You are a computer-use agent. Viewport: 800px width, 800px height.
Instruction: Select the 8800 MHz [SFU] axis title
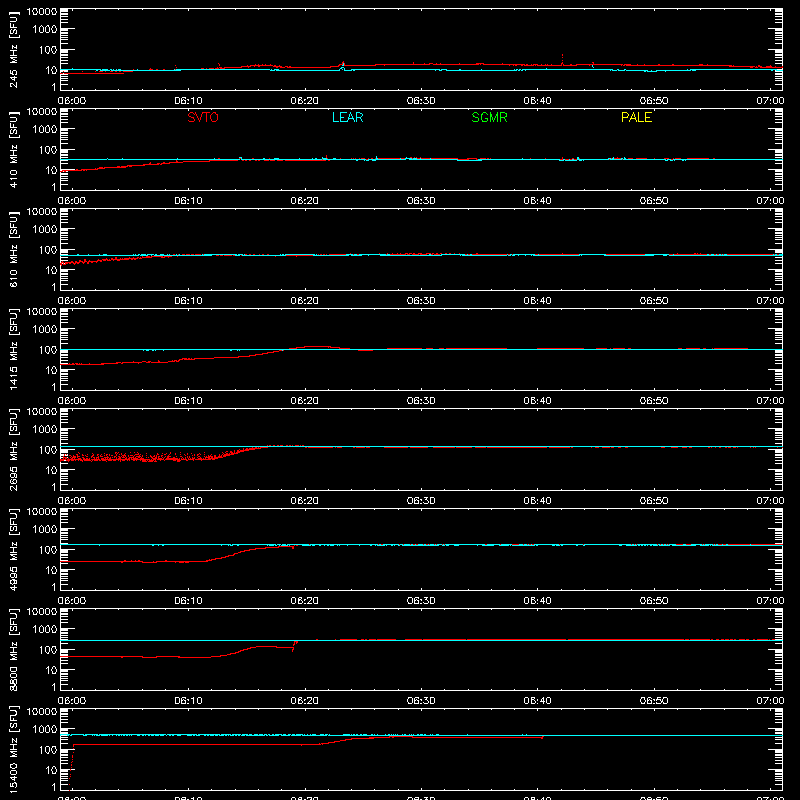pyautogui.click(x=14, y=649)
